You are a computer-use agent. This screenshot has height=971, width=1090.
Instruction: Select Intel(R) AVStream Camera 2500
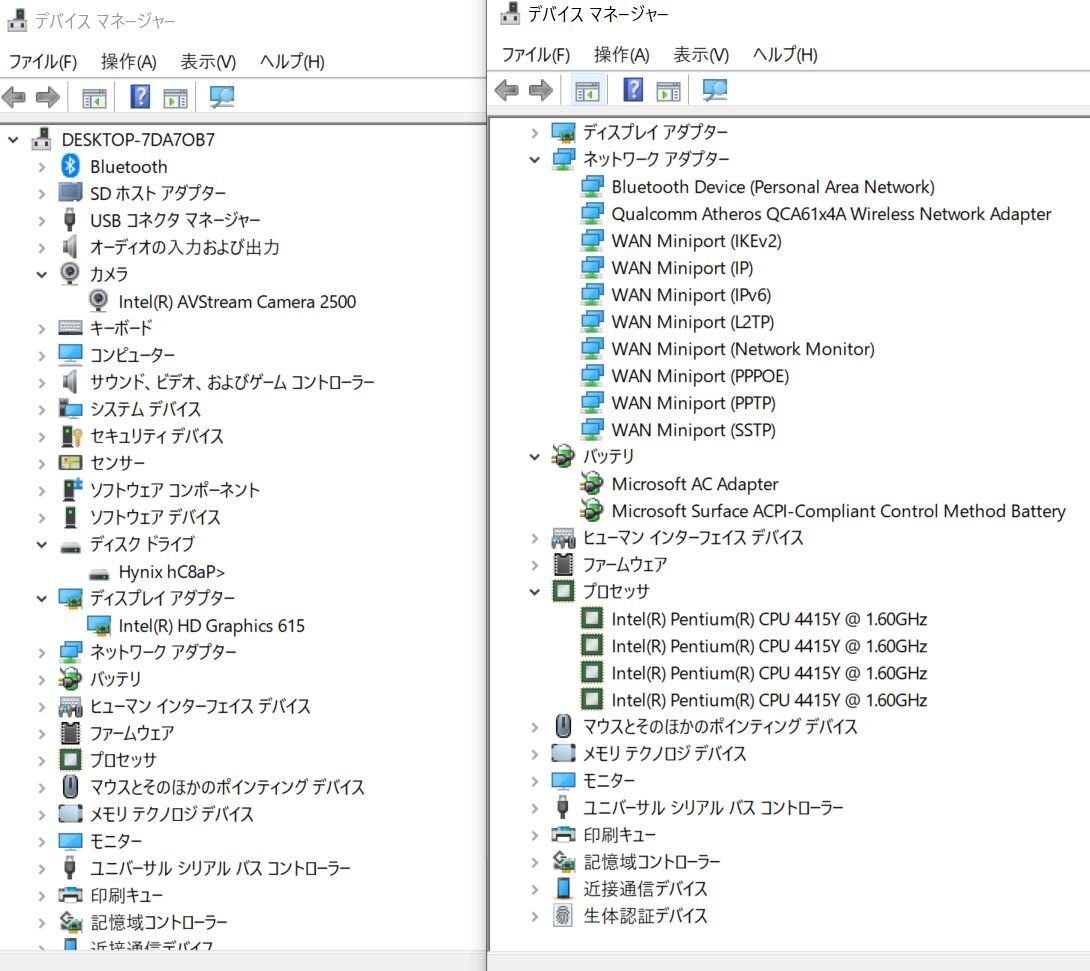[x=237, y=301]
